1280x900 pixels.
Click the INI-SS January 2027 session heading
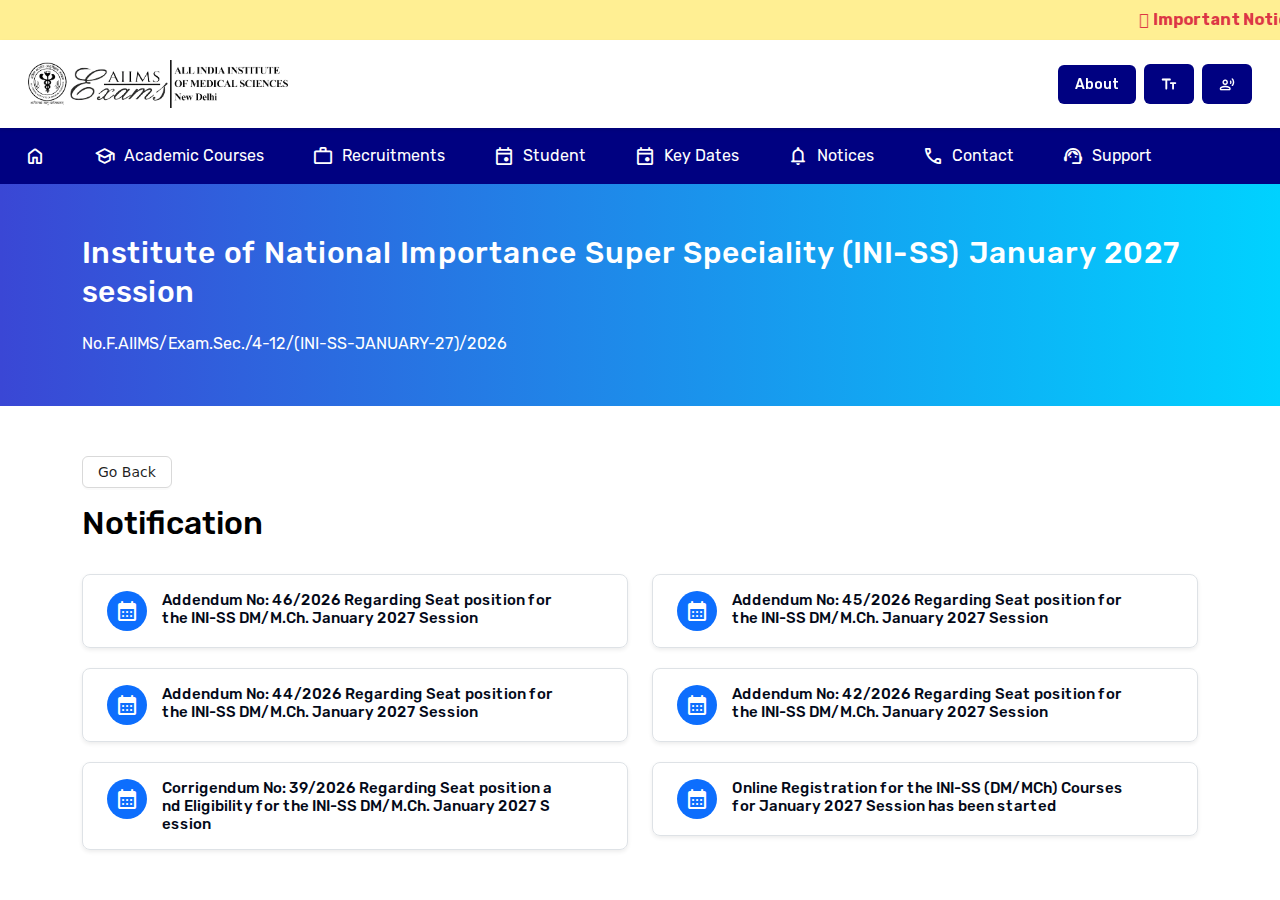[631, 272]
